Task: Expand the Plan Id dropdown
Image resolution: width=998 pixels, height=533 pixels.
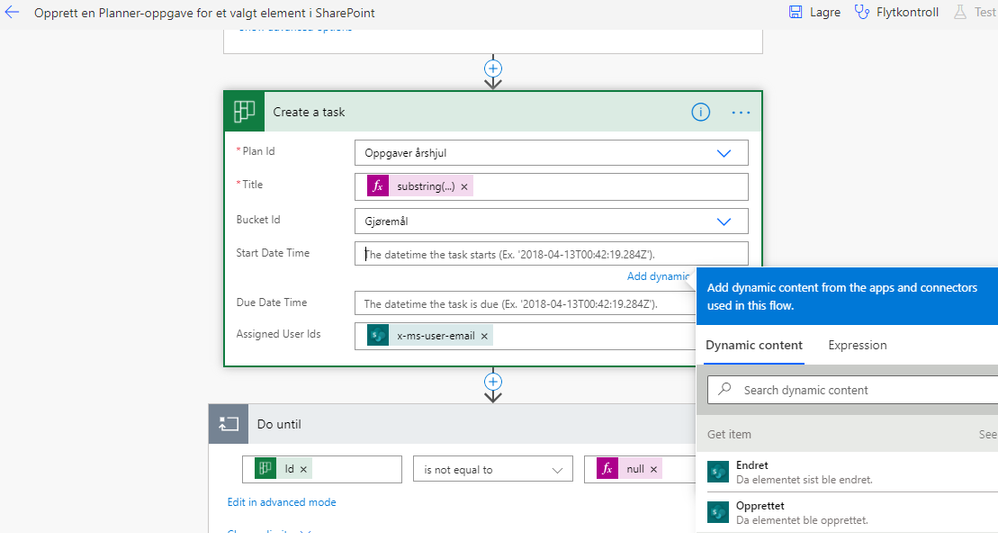Action: coord(724,153)
